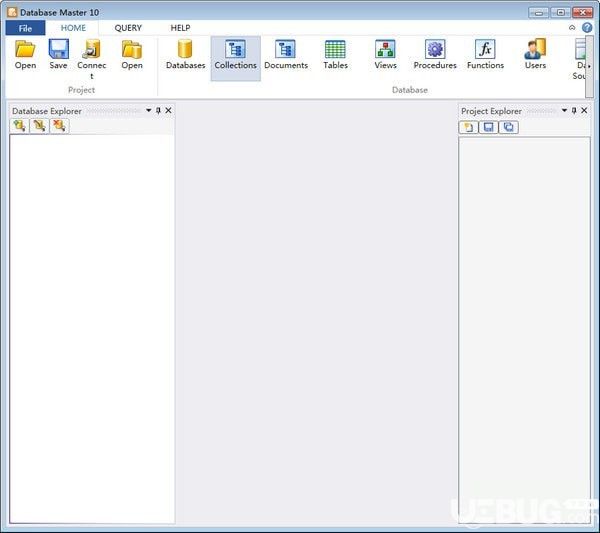This screenshot has height=533, width=600.
Task: Click the ribbon's vertical scroll bar
Action: pyautogui.click(x=589, y=67)
